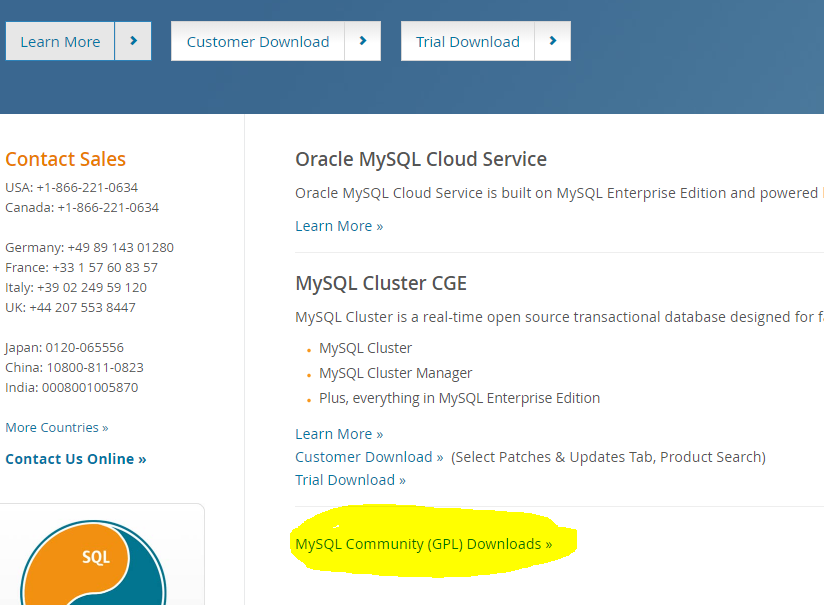Open Contact Us Online » link

(x=76, y=459)
